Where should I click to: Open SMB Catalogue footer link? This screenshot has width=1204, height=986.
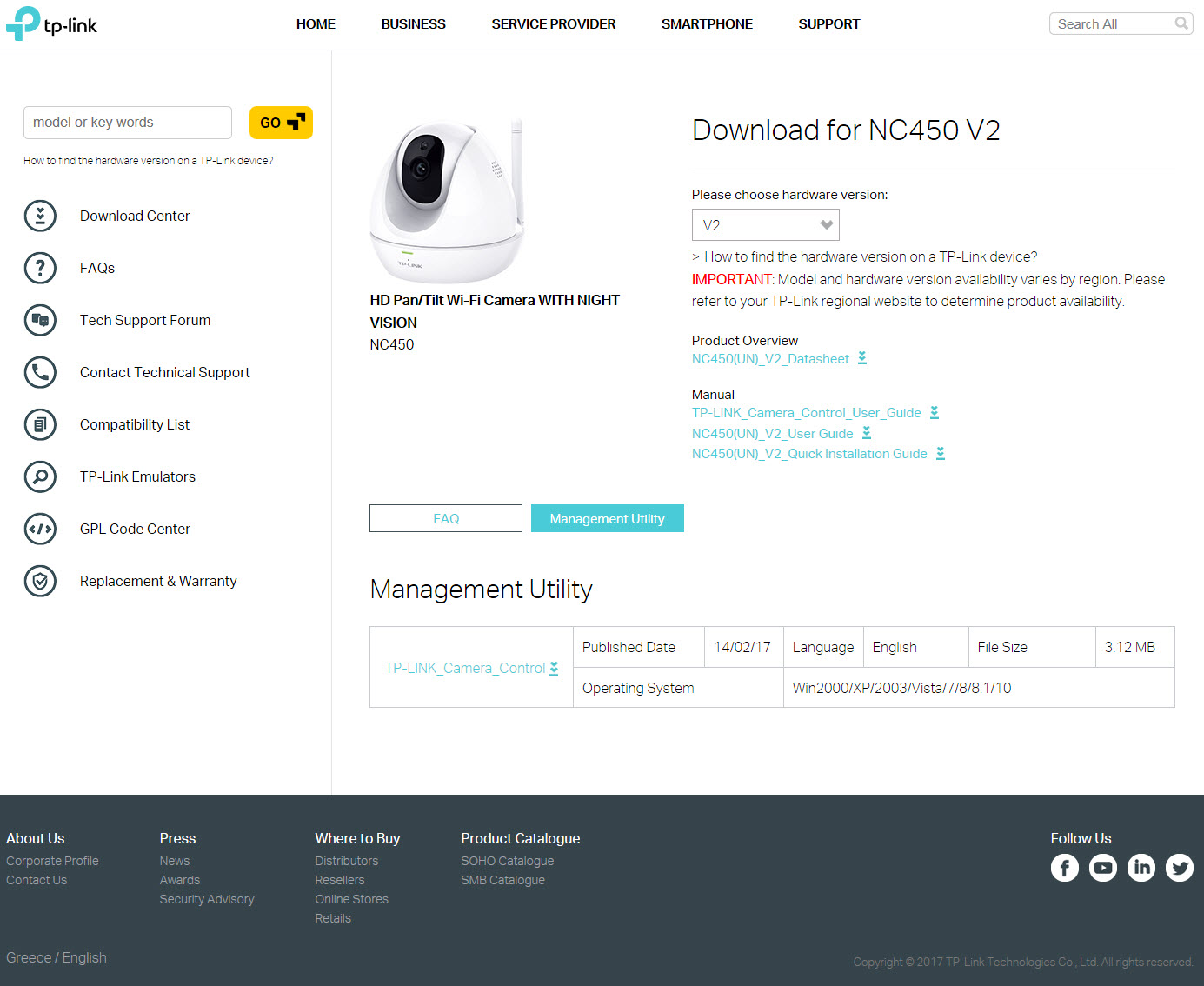tap(503, 880)
